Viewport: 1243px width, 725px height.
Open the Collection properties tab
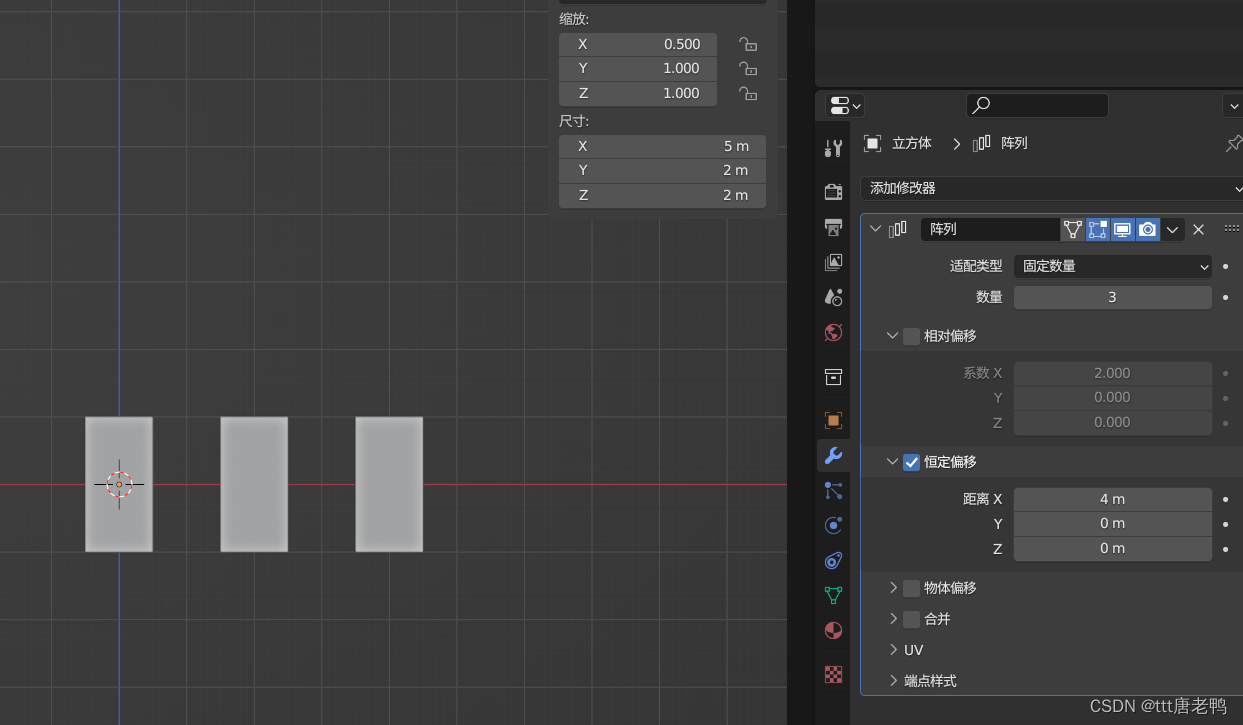click(833, 377)
